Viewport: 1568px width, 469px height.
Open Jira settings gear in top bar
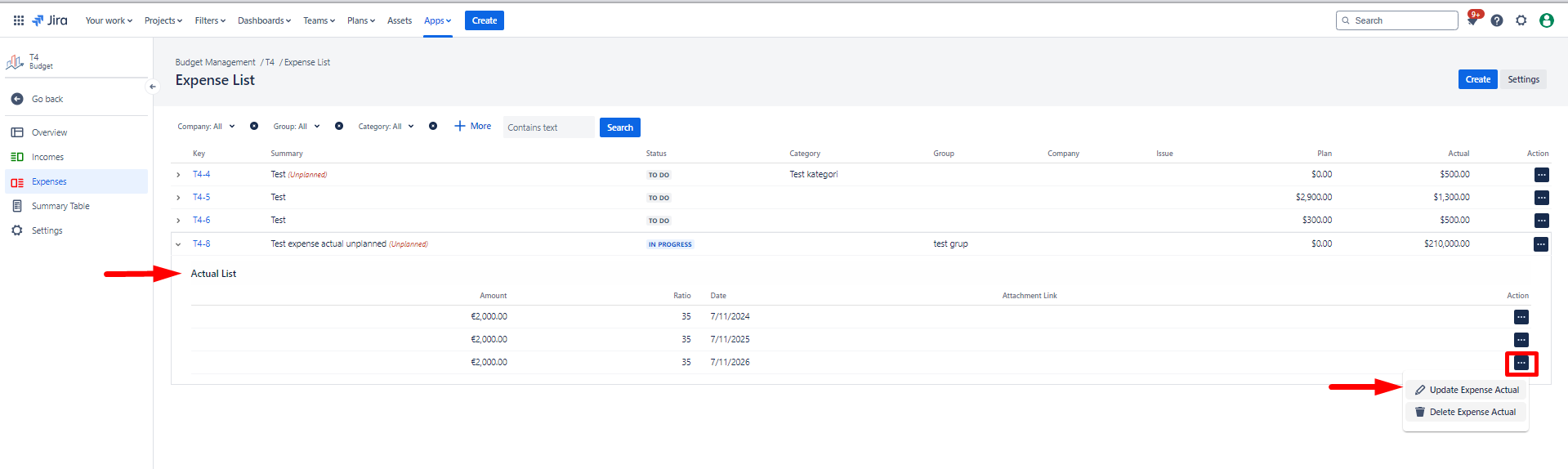point(1521,20)
